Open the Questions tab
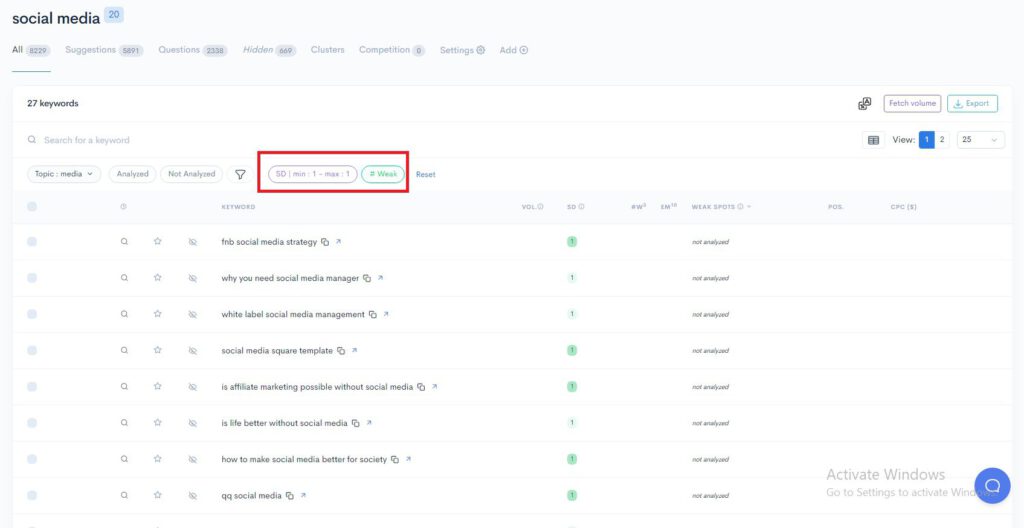This screenshot has height=528, width=1024. tap(193, 50)
